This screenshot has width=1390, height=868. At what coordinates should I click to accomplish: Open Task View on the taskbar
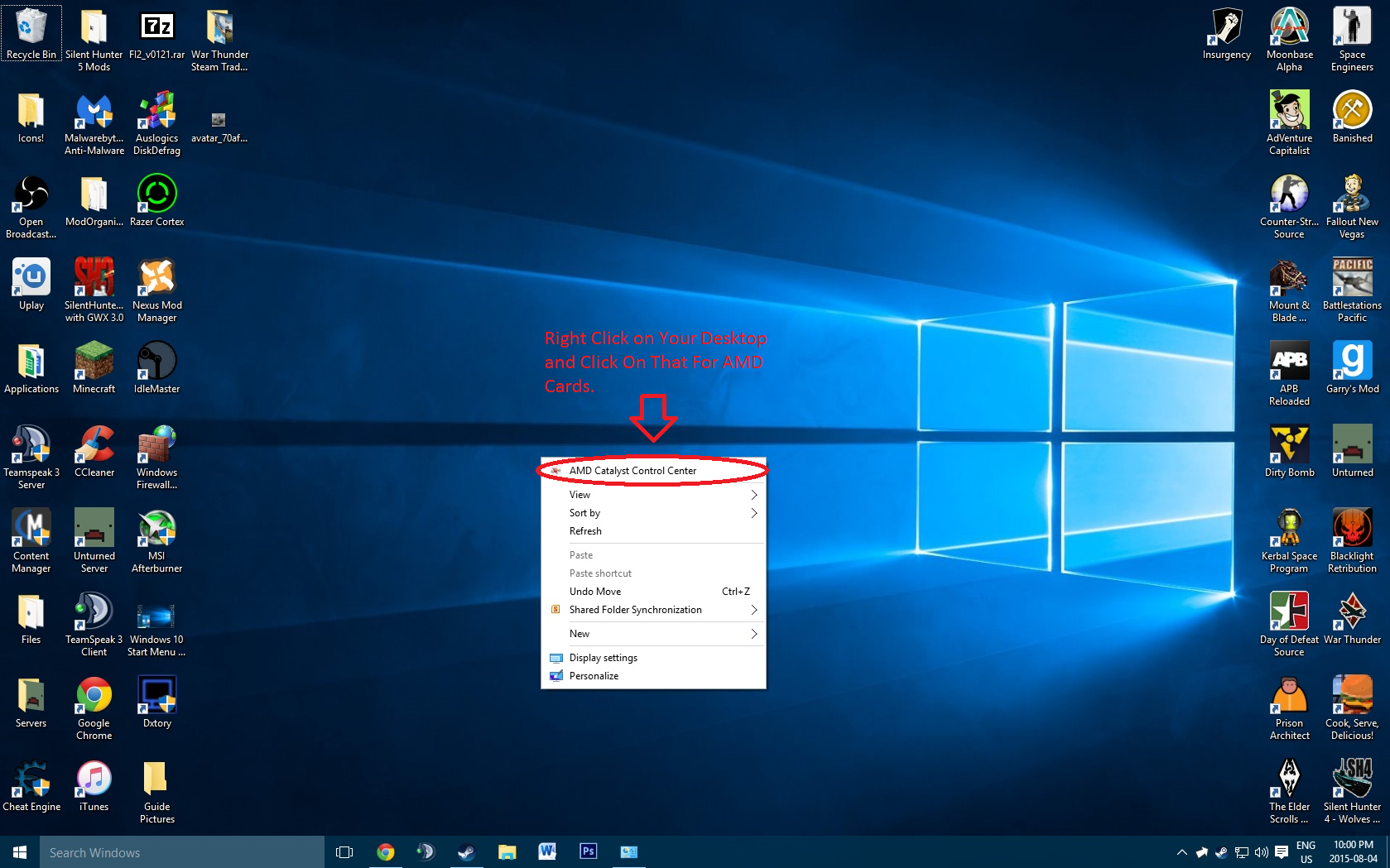344,851
